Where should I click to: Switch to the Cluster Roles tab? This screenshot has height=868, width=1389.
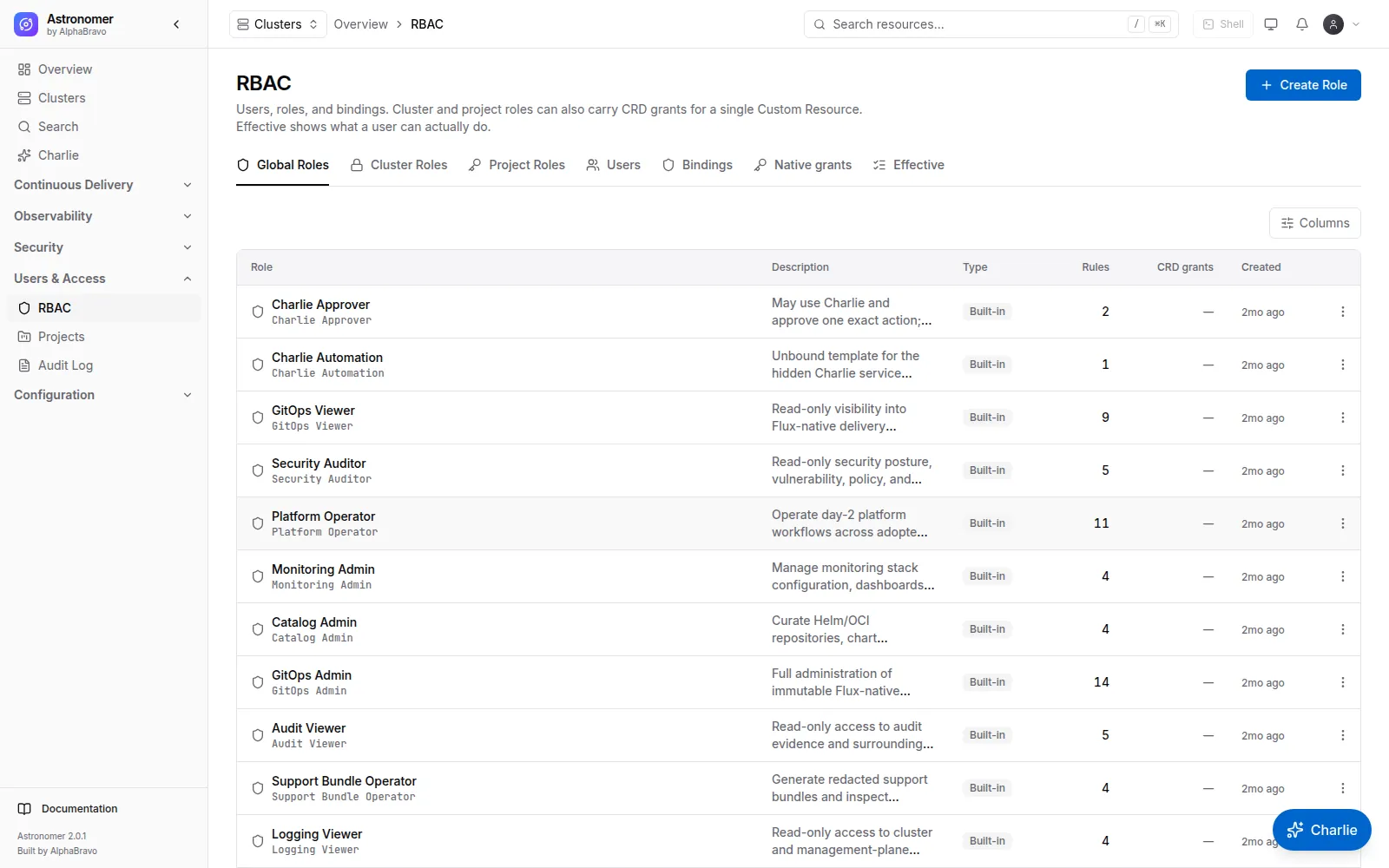(398, 165)
